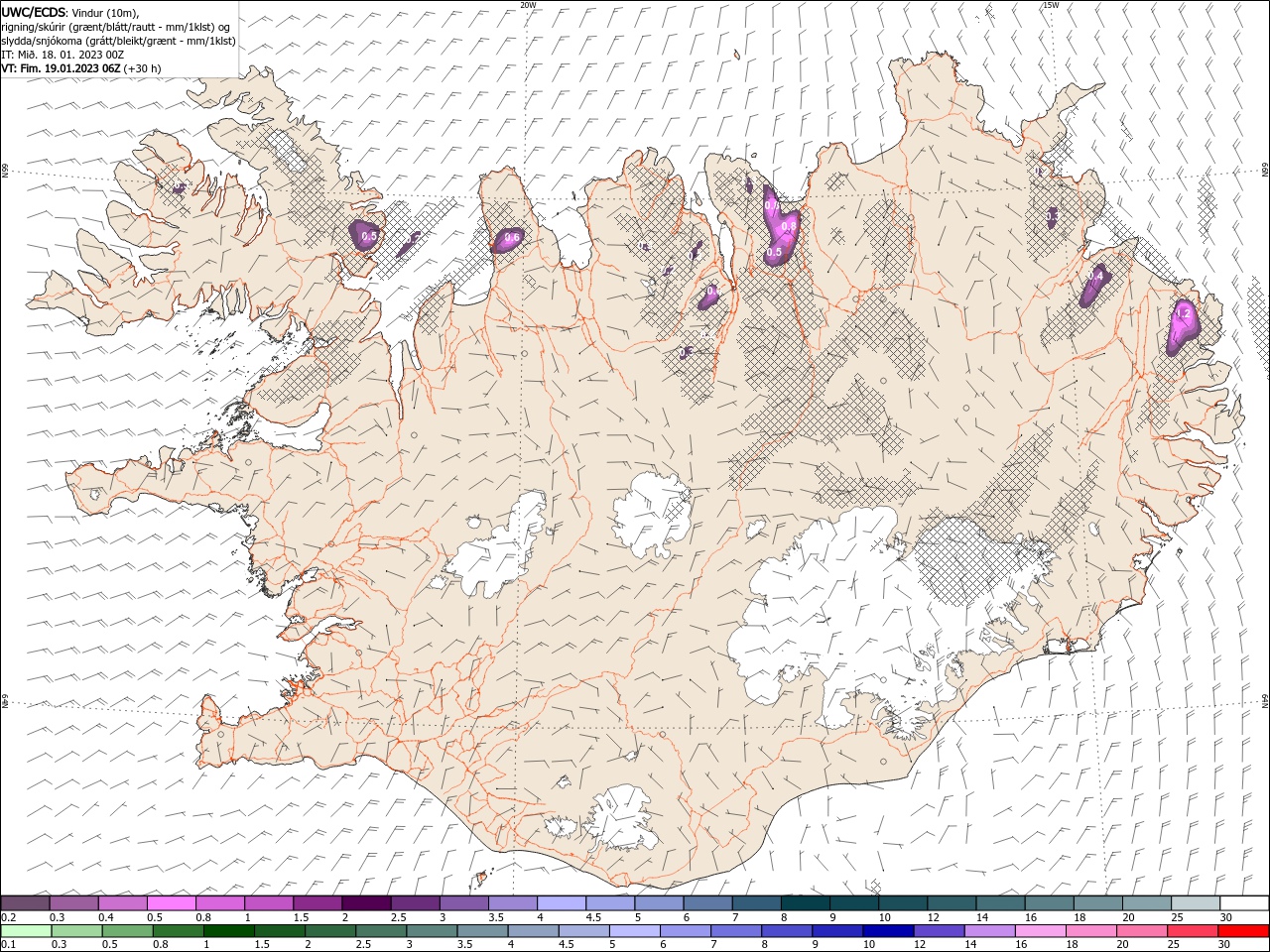Select the darkest green rain swatch starting at 1
This screenshot has width=1270, height=952.
click(229, 930)
